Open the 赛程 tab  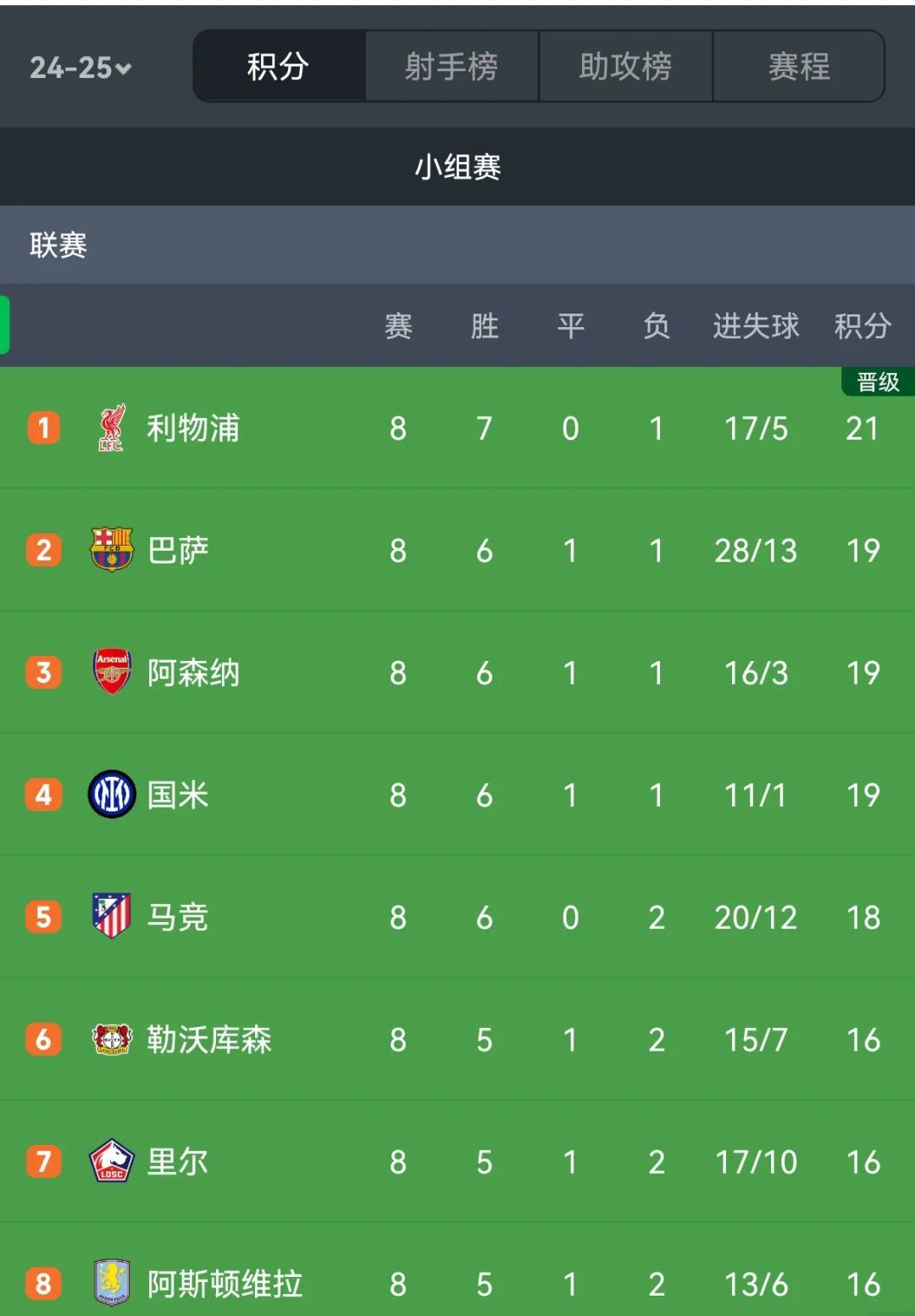click(x=799, y=66)
